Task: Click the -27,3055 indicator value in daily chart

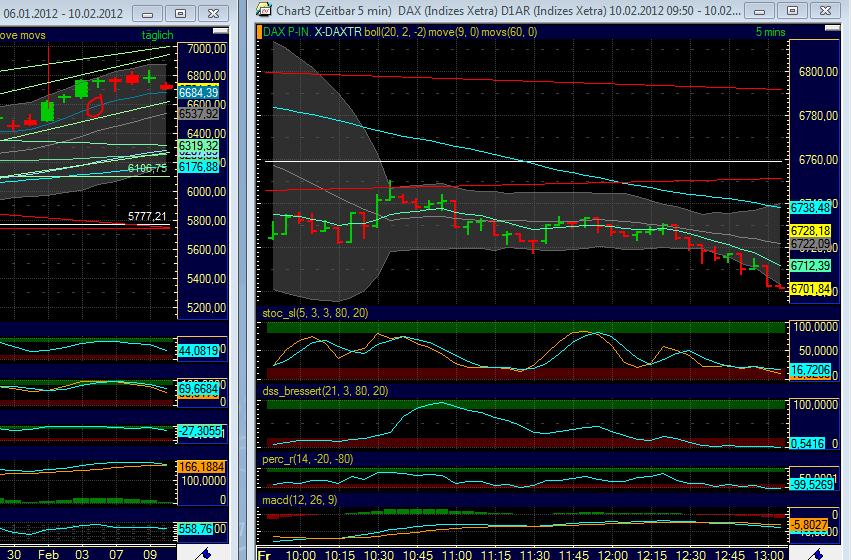Action: 200,431
